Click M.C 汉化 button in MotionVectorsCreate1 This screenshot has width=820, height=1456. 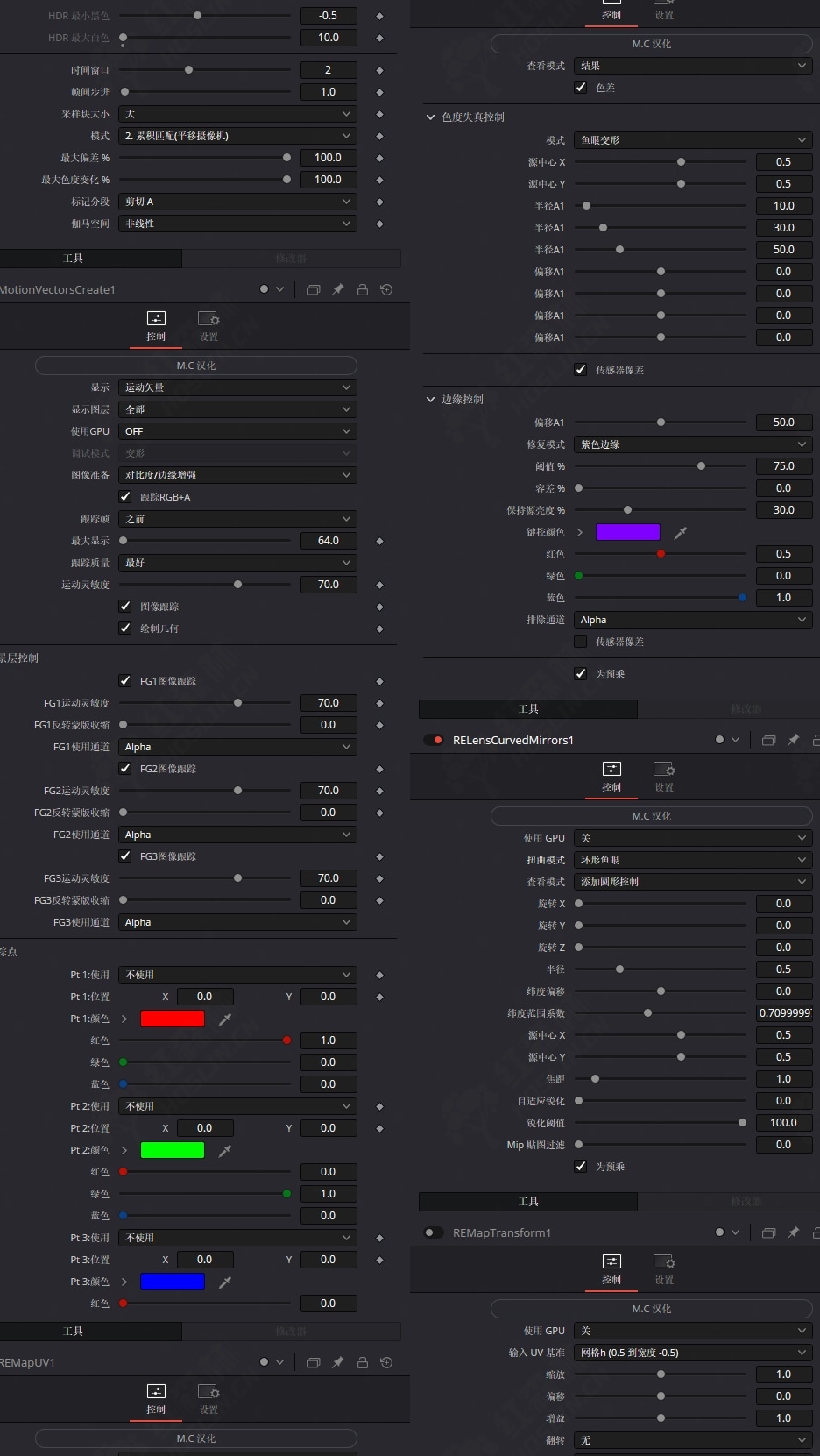pyautogui.click(x=196, y=366)
